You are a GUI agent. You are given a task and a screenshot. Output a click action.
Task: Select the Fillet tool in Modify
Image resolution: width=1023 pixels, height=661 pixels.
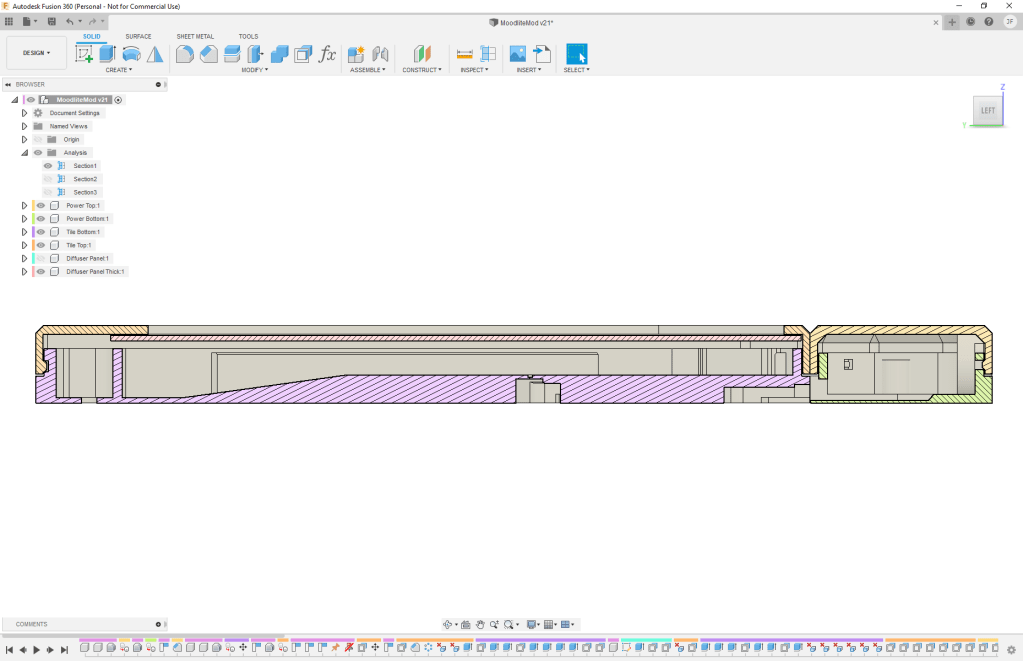(x=185, y=54)
